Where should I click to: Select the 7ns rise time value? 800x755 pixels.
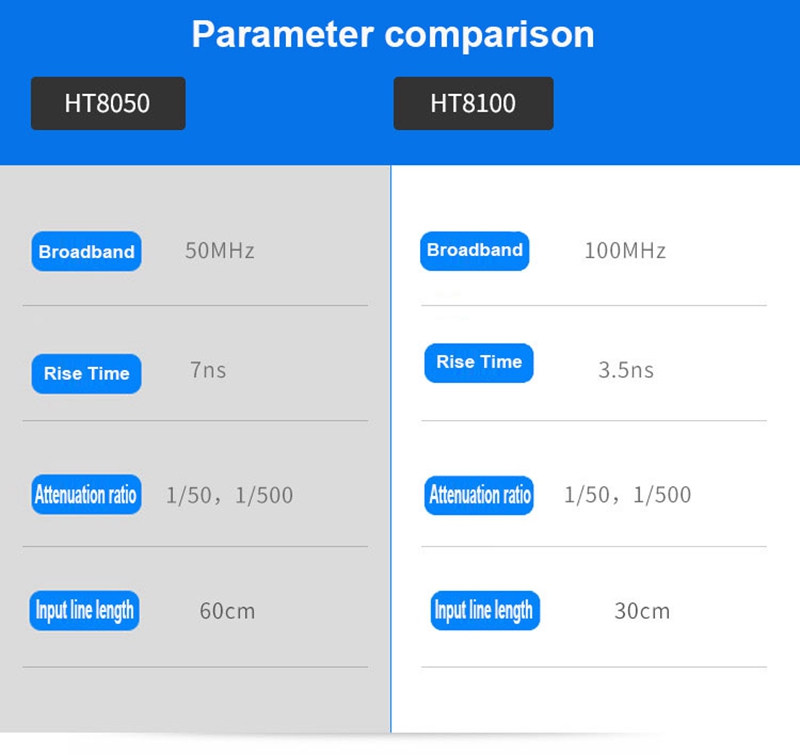tap(208, 370)
